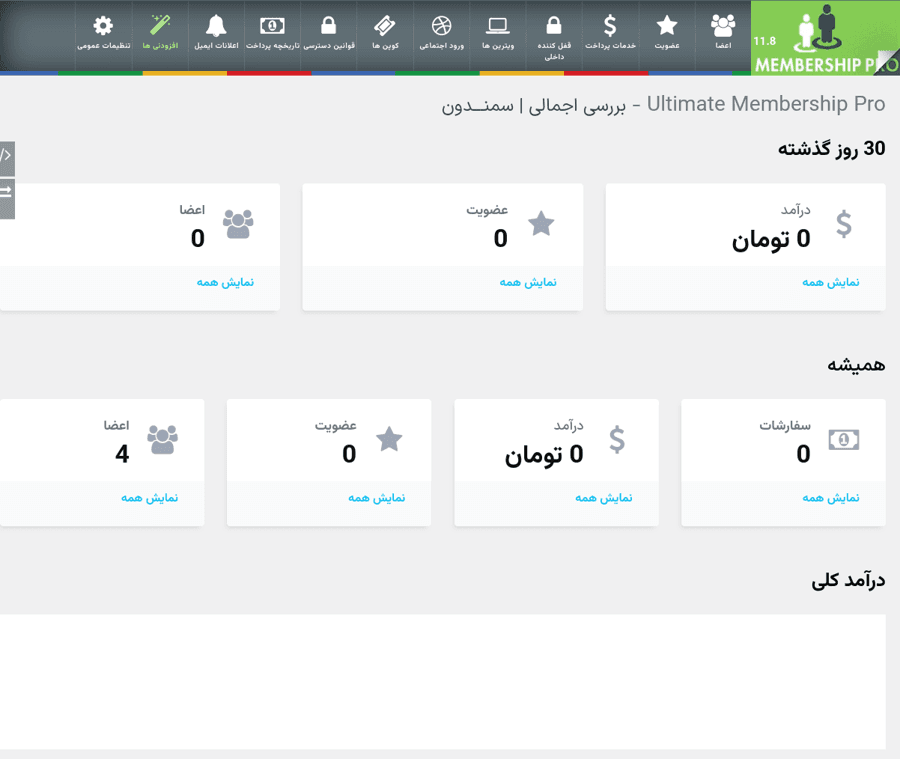Click dollar icon in 30-day درآمد card
Image resolution: width=900 pixels, height=759 pixels.
coord(844,224)
